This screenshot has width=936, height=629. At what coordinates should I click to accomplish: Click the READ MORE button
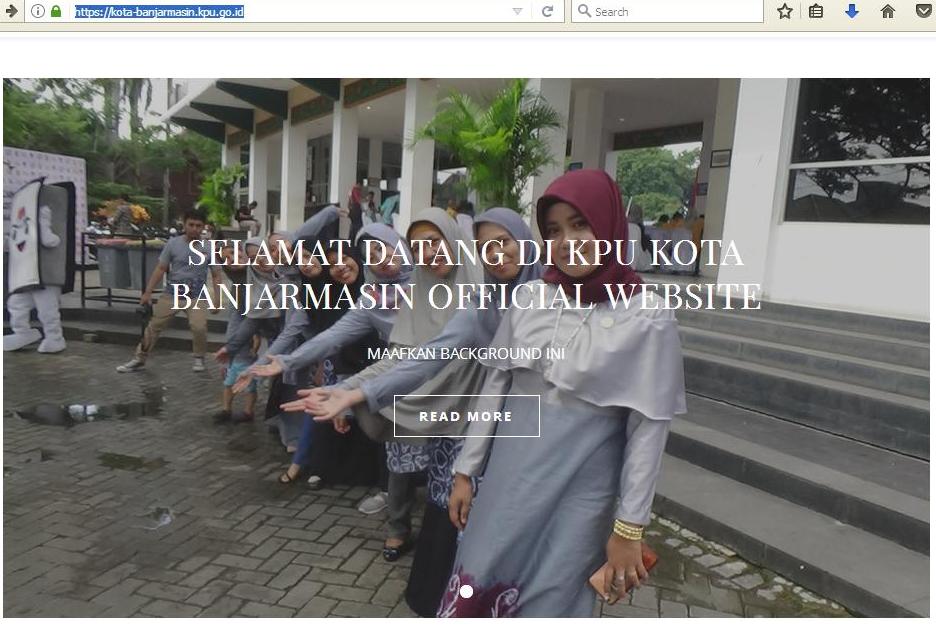(467, 416)
